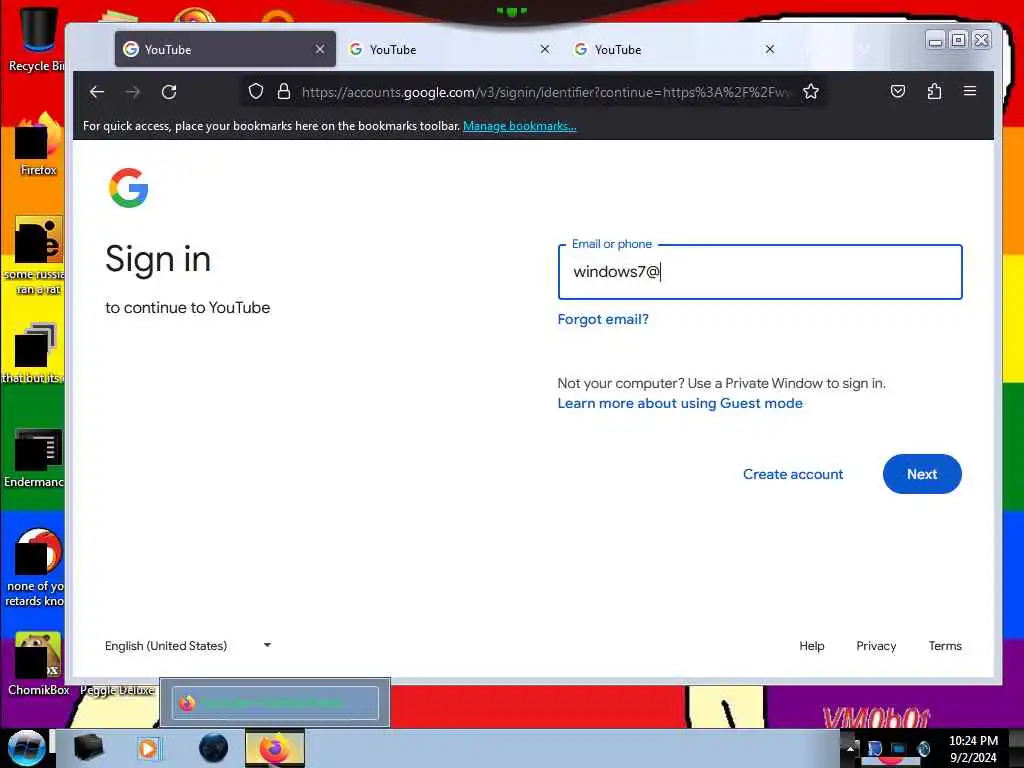Select the Firefox desktop shortcut

tap(38, 144)
